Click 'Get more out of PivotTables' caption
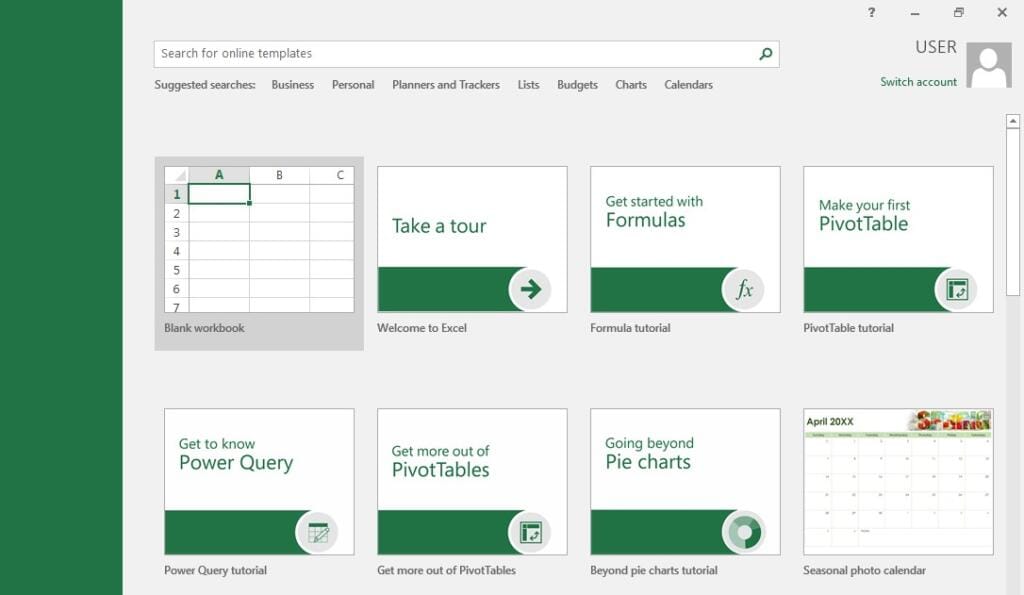The width and height of the screenshot is (1024, 595). [446, 570]
